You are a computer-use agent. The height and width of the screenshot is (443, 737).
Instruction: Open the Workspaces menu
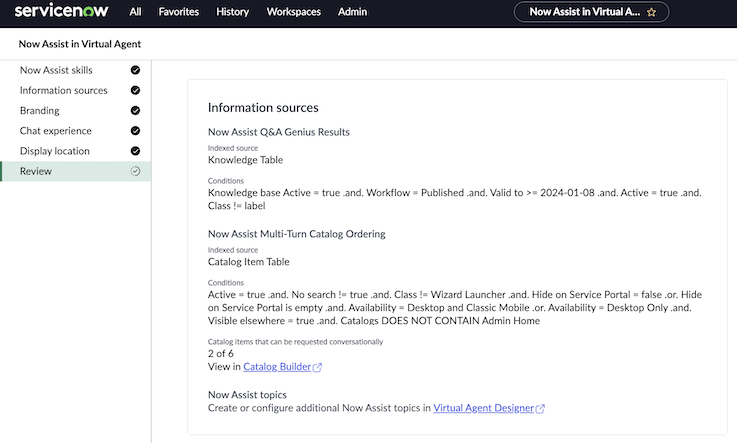click(x=294, y=12)
